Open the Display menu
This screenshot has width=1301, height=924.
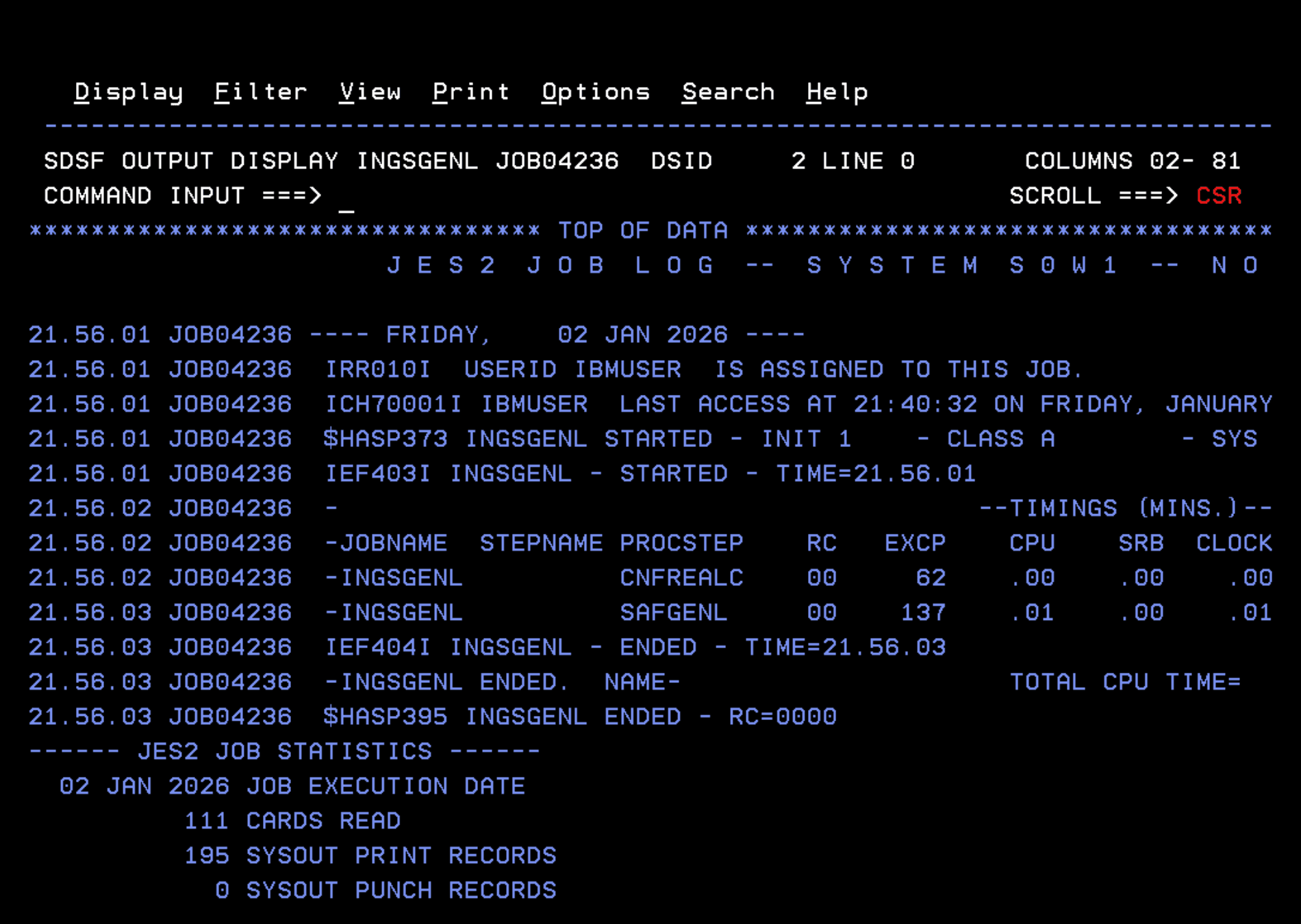tap(128, 92)
